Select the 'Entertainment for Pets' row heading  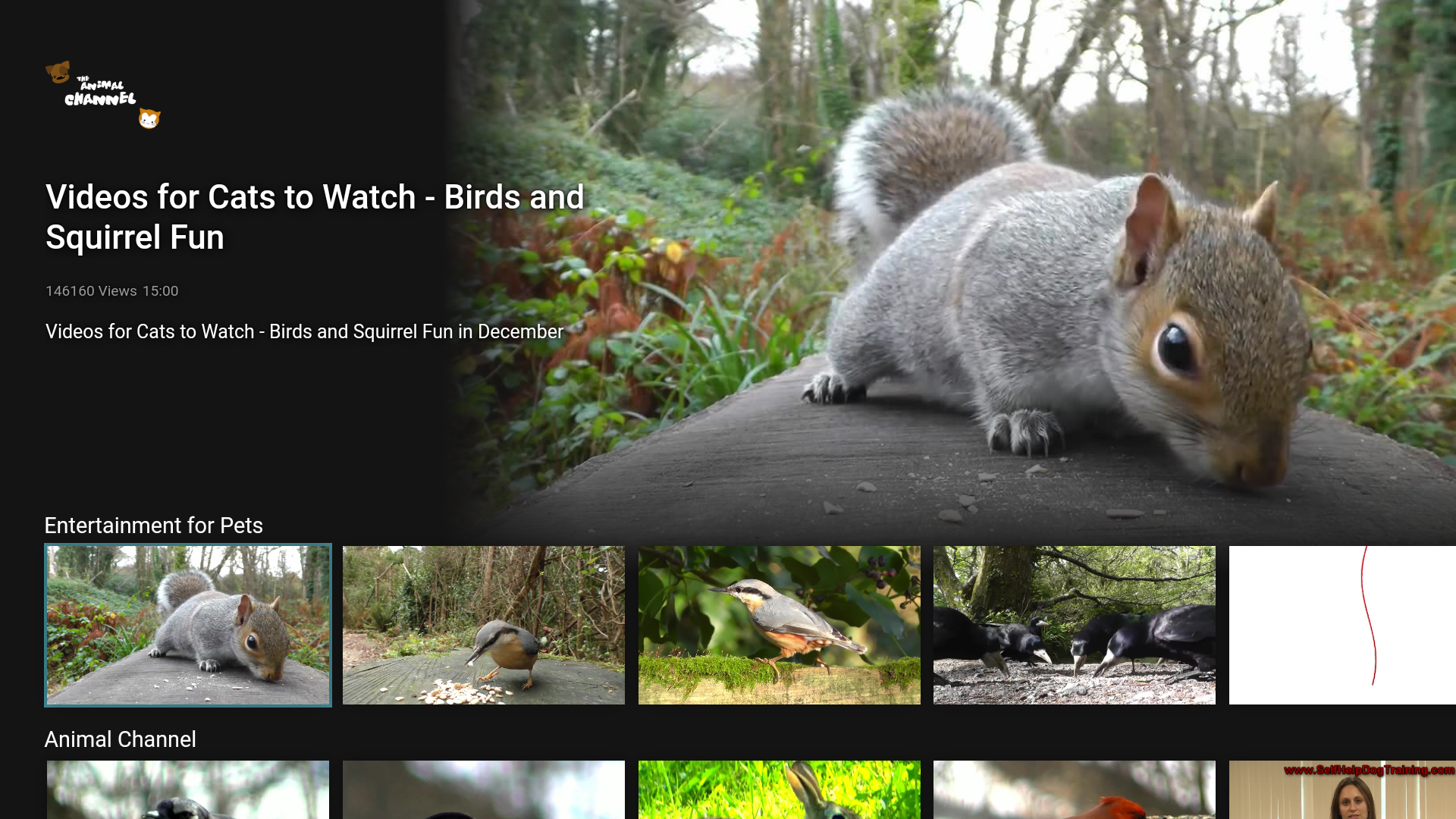tap(154, 526)
